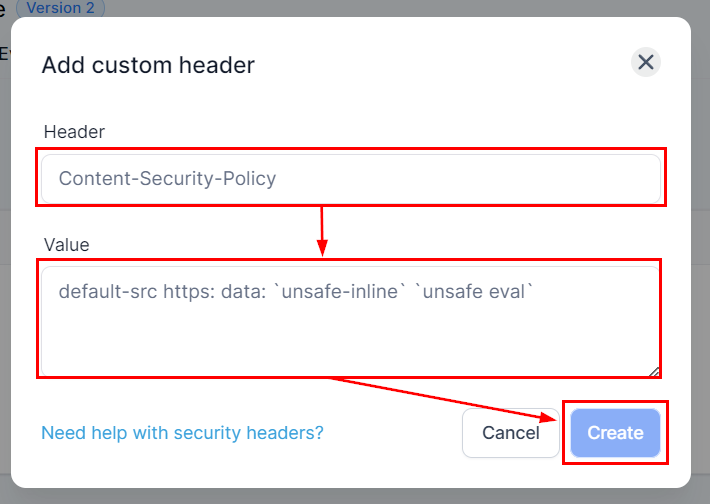Click the Content-Security-Policy placeholder text
Screen dimensions: 710x504
coord(167,178)
